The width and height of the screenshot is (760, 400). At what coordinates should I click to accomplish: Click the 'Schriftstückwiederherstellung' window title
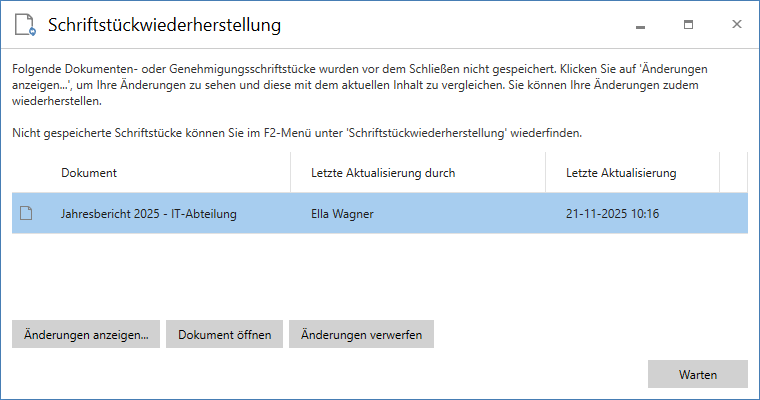point(164,25)
